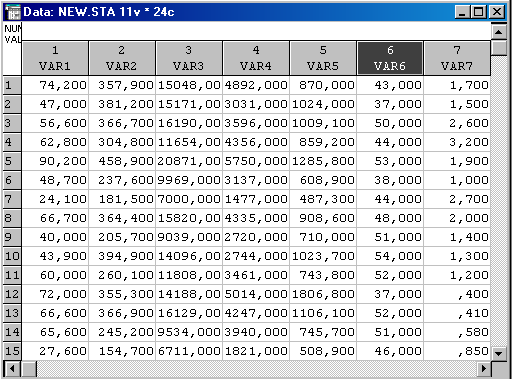
Task: Click cell value ,580 in VAR7
Action: 457,332
